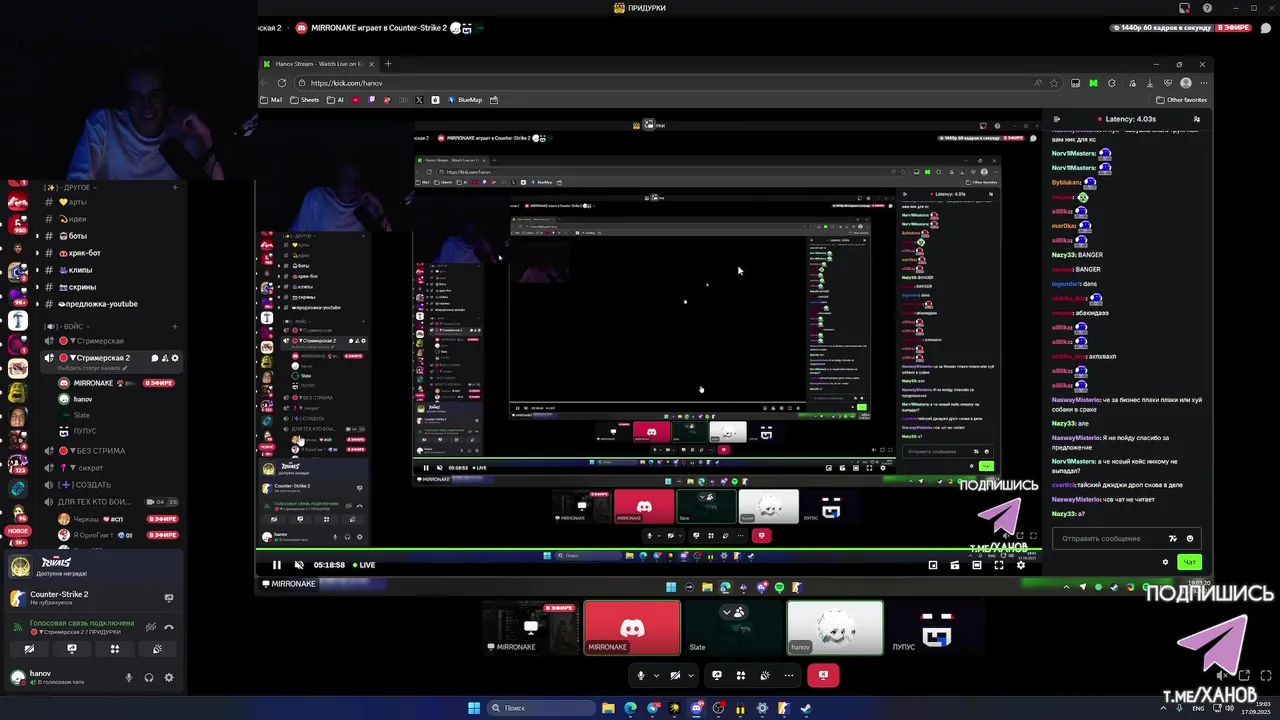Open the Rivals quest reward banner

(x=92, y=567)
